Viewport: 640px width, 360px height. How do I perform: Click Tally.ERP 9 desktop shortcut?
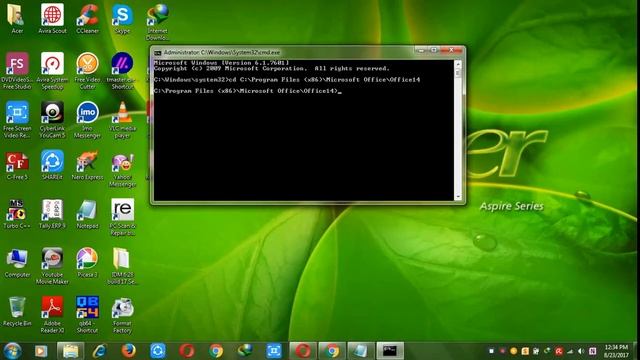(x=52, y=214)
